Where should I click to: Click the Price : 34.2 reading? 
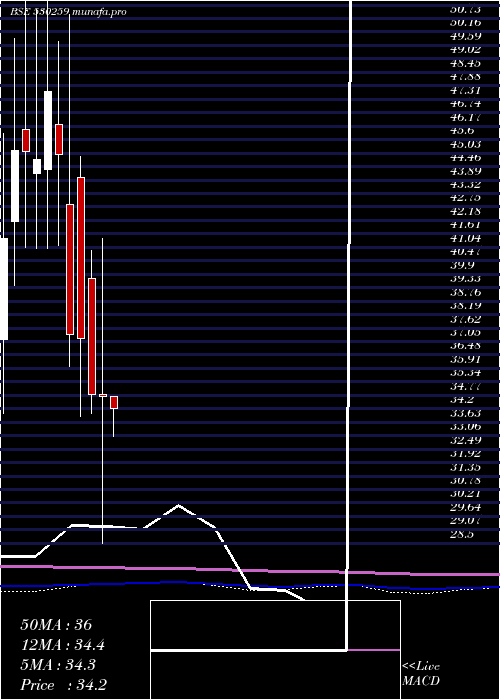(x=63, y=685)
